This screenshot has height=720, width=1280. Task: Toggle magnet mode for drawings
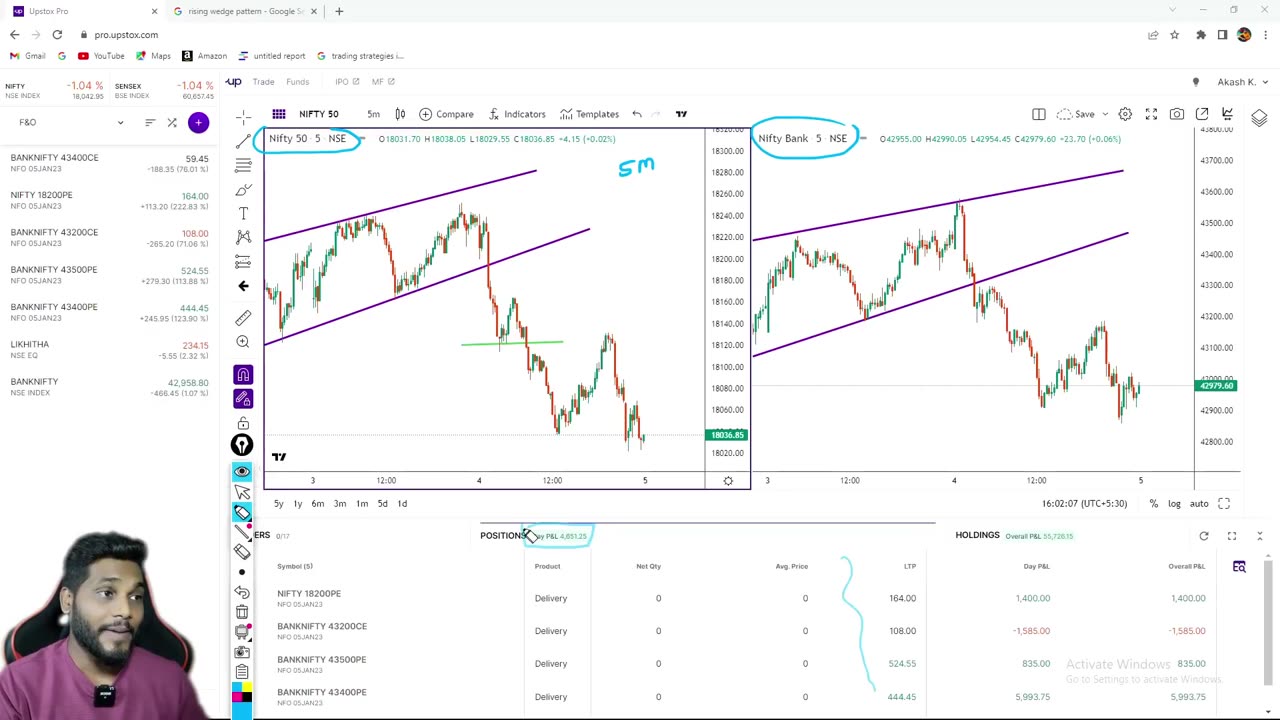(243, 374)
